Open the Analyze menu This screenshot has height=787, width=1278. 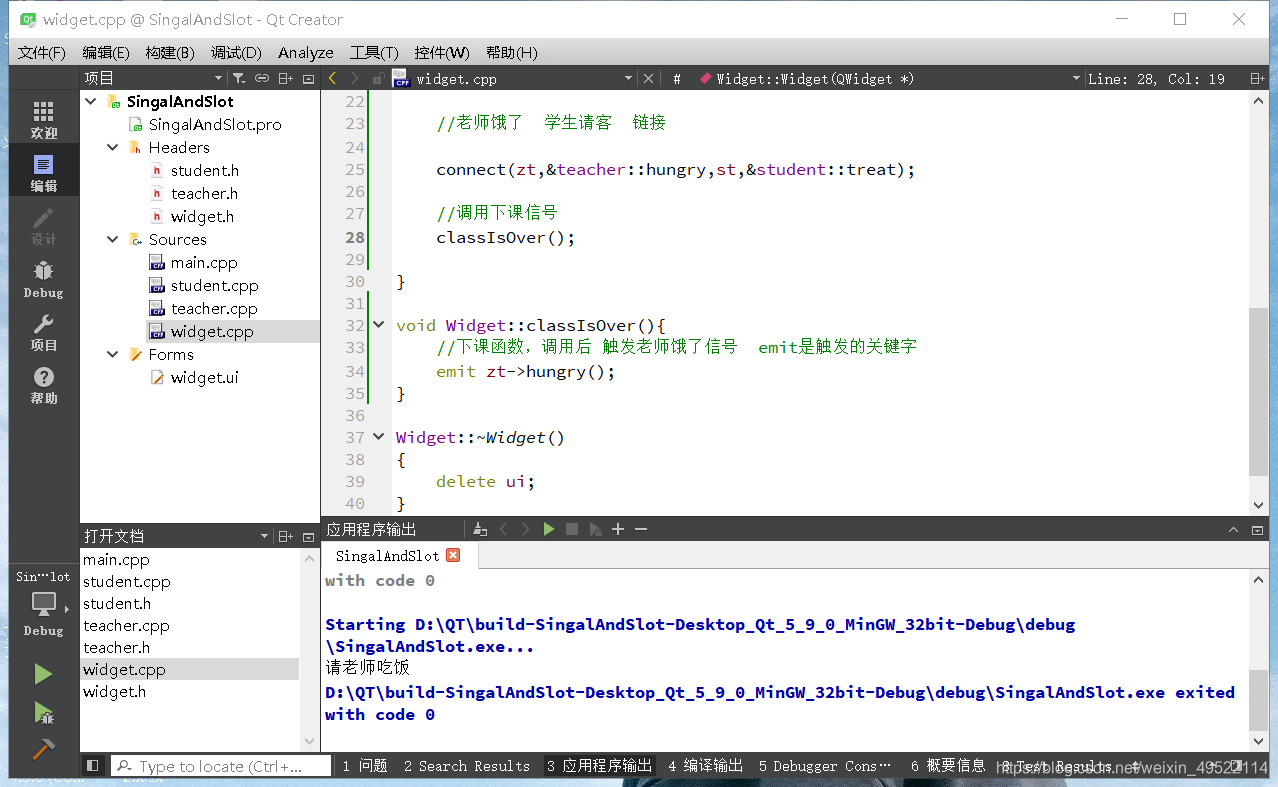[x=306, y=53]
